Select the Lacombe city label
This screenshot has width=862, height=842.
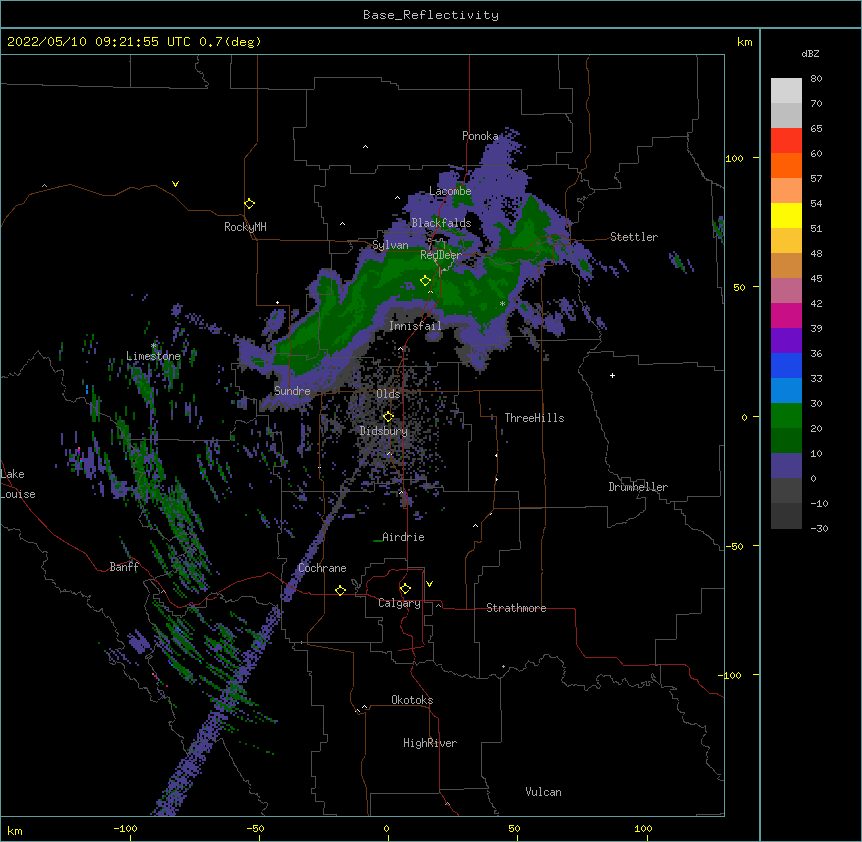[x=450, y=191]
